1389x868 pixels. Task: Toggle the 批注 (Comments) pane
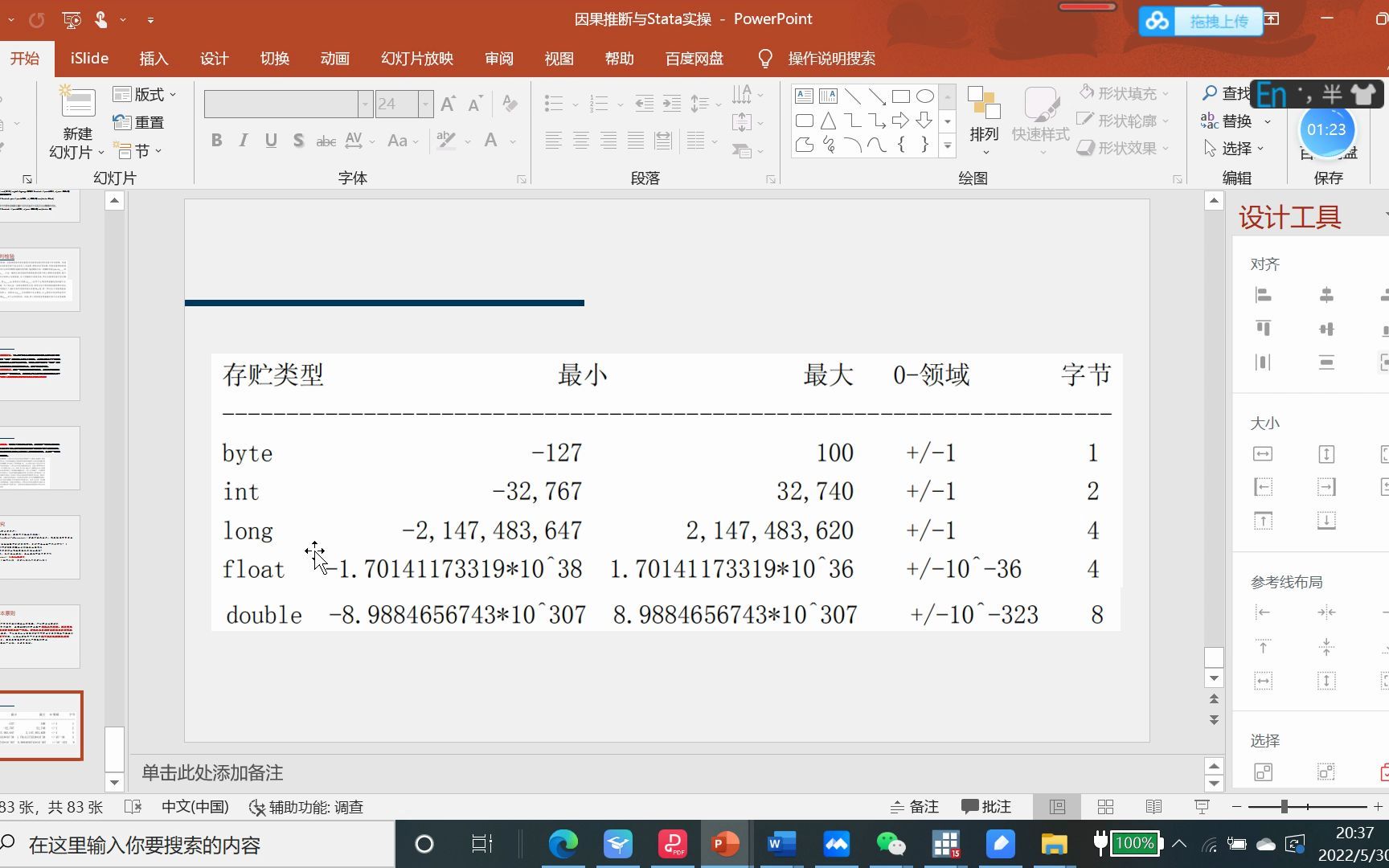(987, 806)
